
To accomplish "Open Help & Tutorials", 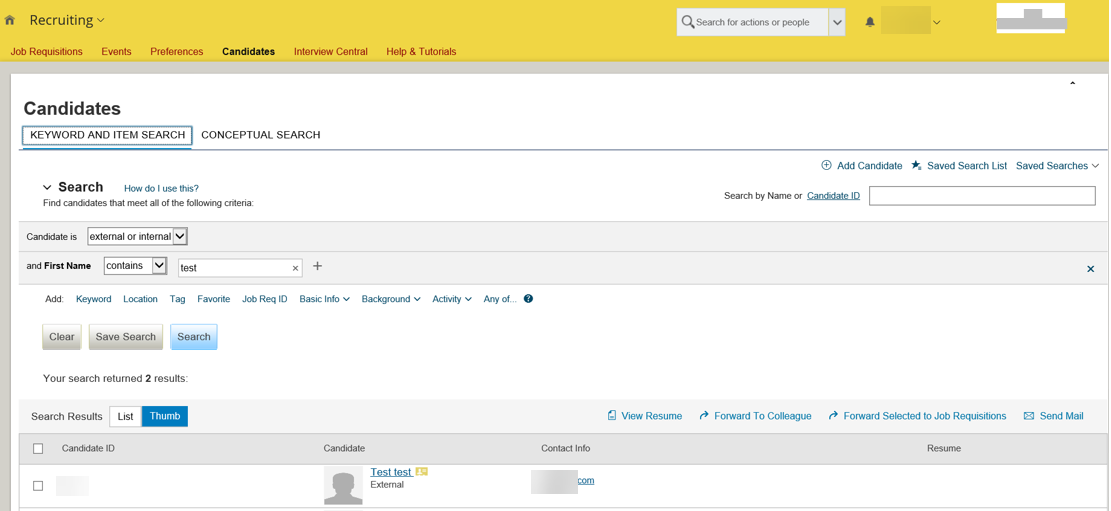I will pyautogui.click(x=421, y=52).
